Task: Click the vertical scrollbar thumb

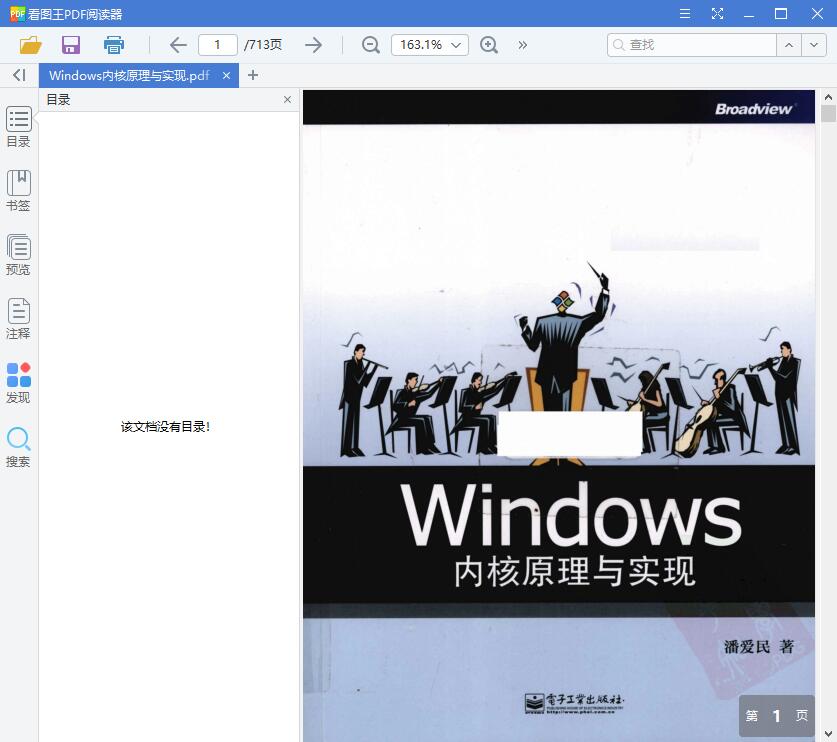Action: click(x=828, y=114)
